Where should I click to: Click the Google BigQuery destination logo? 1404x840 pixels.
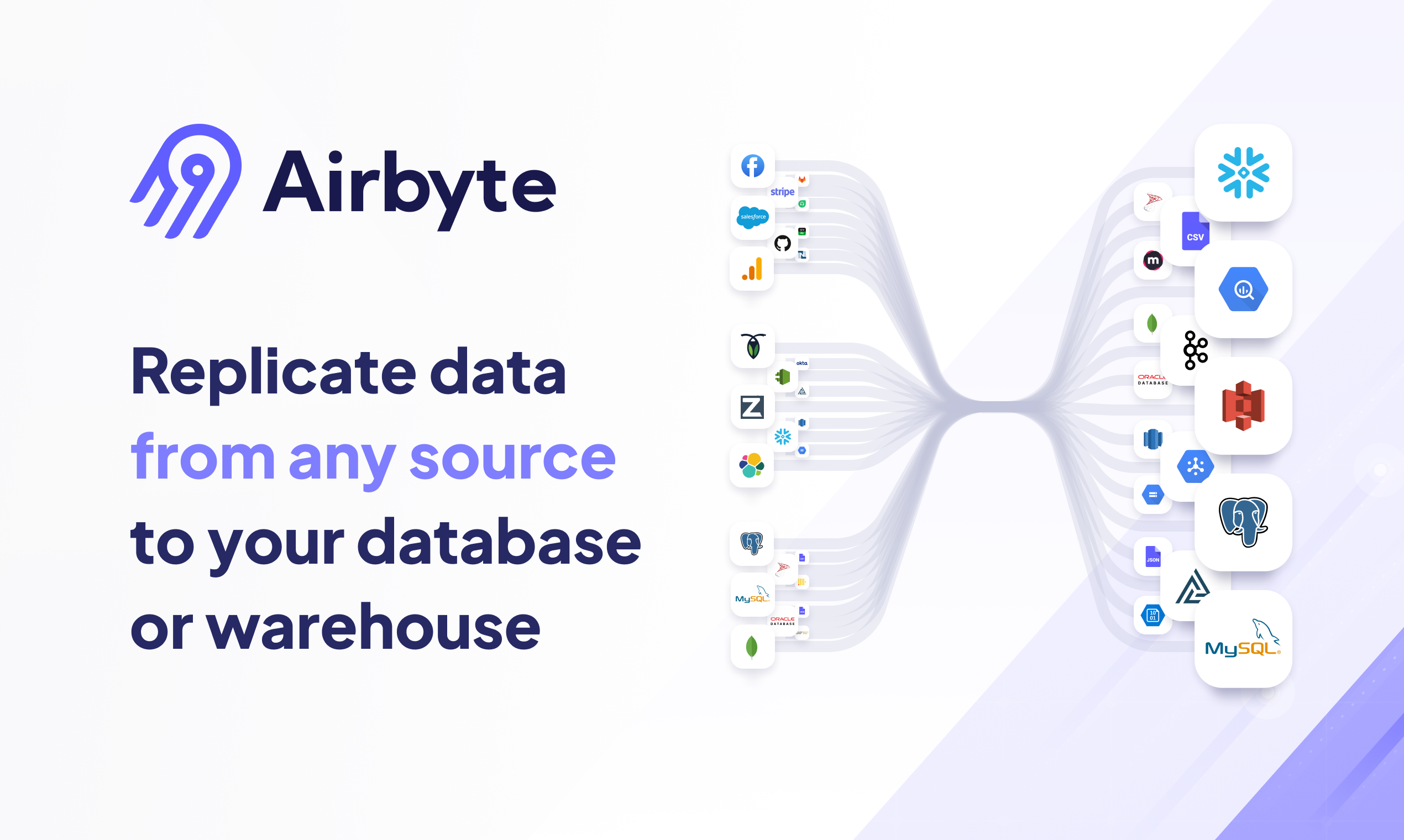click(x=1243, y=289)
